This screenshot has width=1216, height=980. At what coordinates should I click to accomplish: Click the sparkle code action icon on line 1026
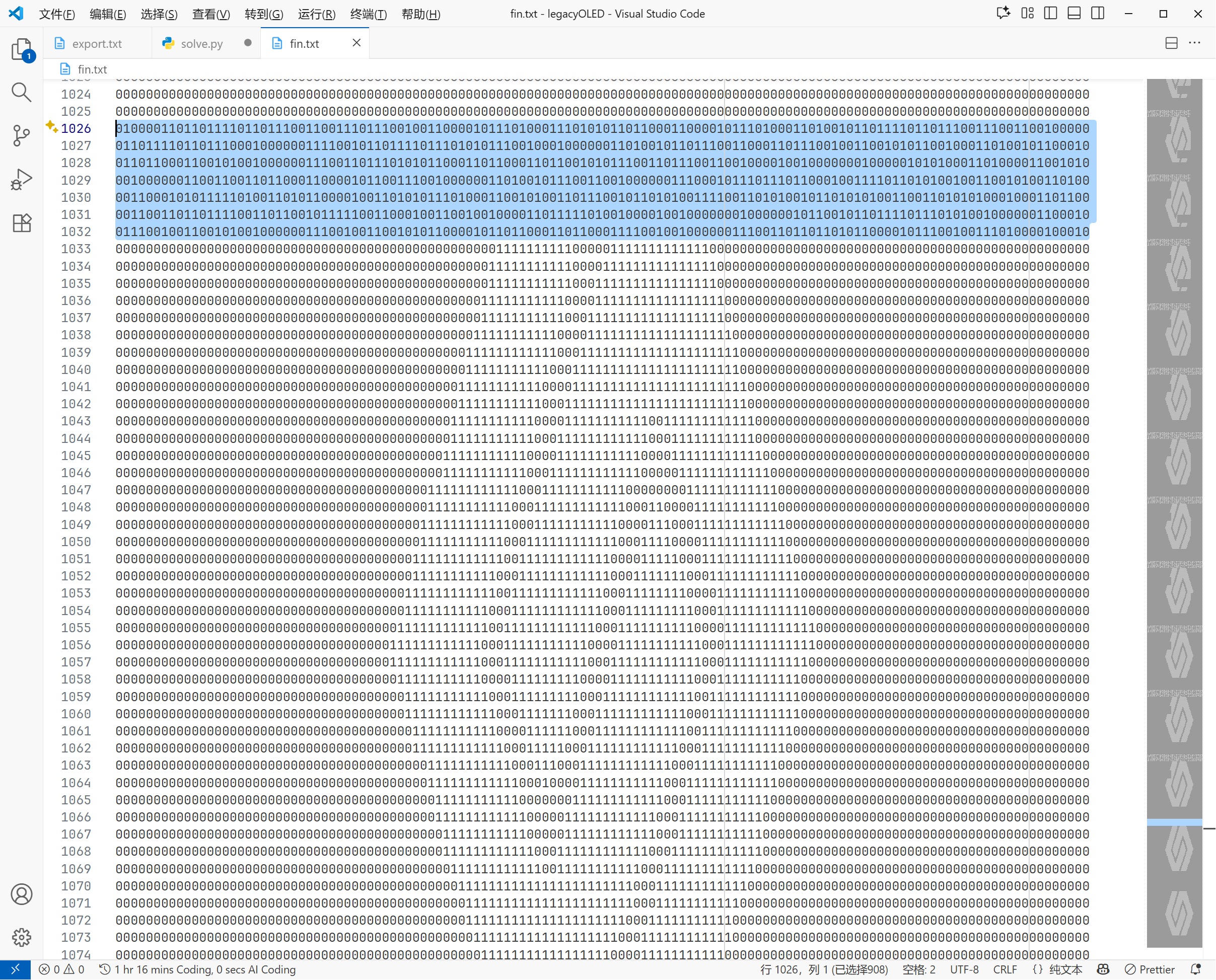click(x=51, y=127)
